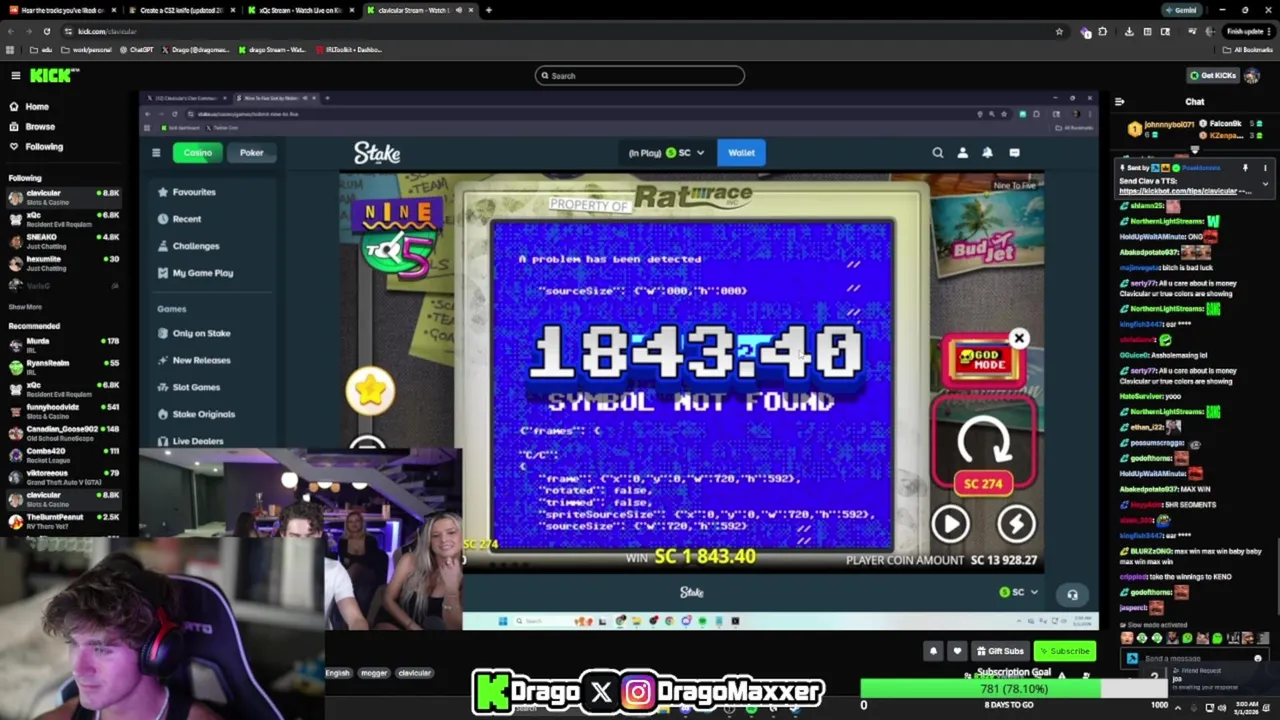Open SNEAKO channel in sidebar
The width and height of the screenshot is (1280, 720).
coord(62,241)
